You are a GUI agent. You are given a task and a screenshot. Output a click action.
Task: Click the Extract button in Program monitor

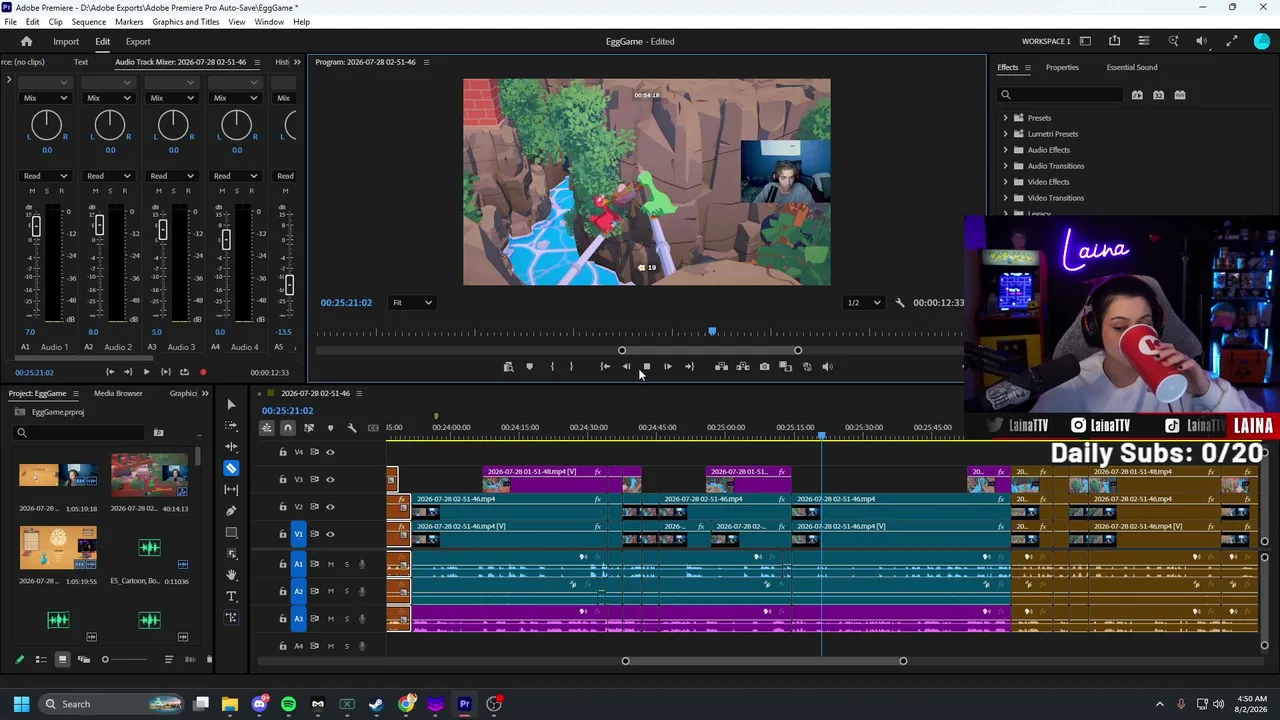(742, 367)
